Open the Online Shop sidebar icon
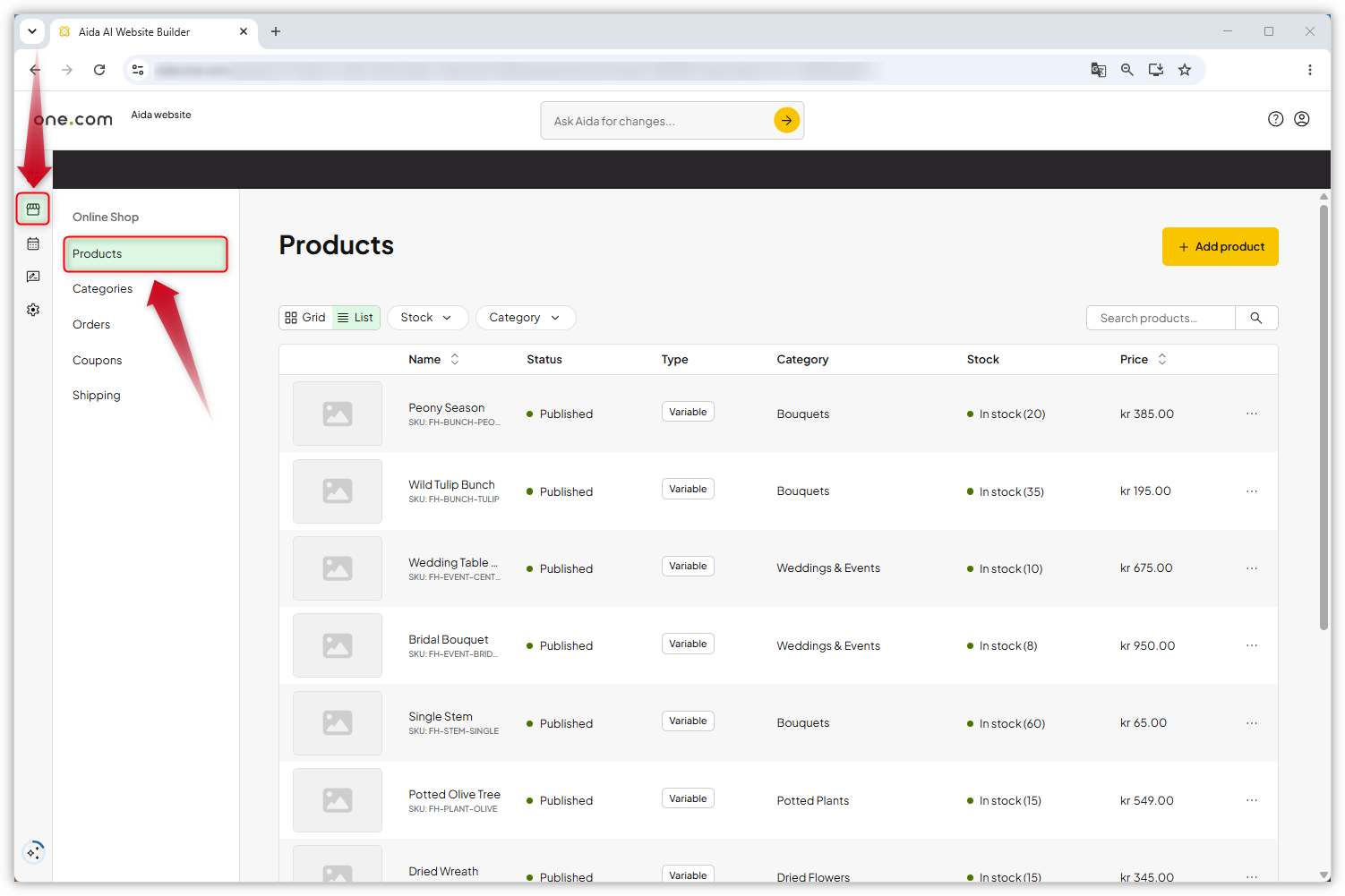The image size is (1345, 896). 33,209
